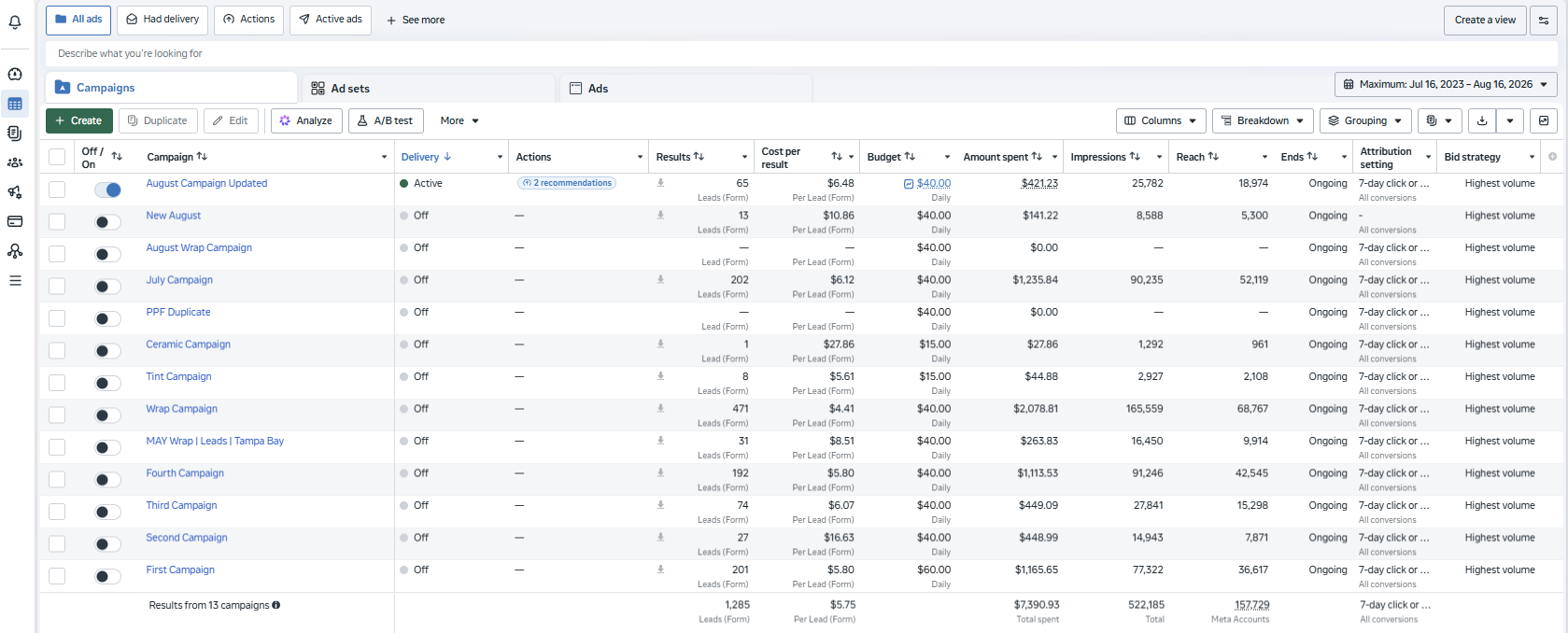The height and width of the screenshot is (633, 1568).
Task: Sort by Delivery column header
Action: [426, 157]
